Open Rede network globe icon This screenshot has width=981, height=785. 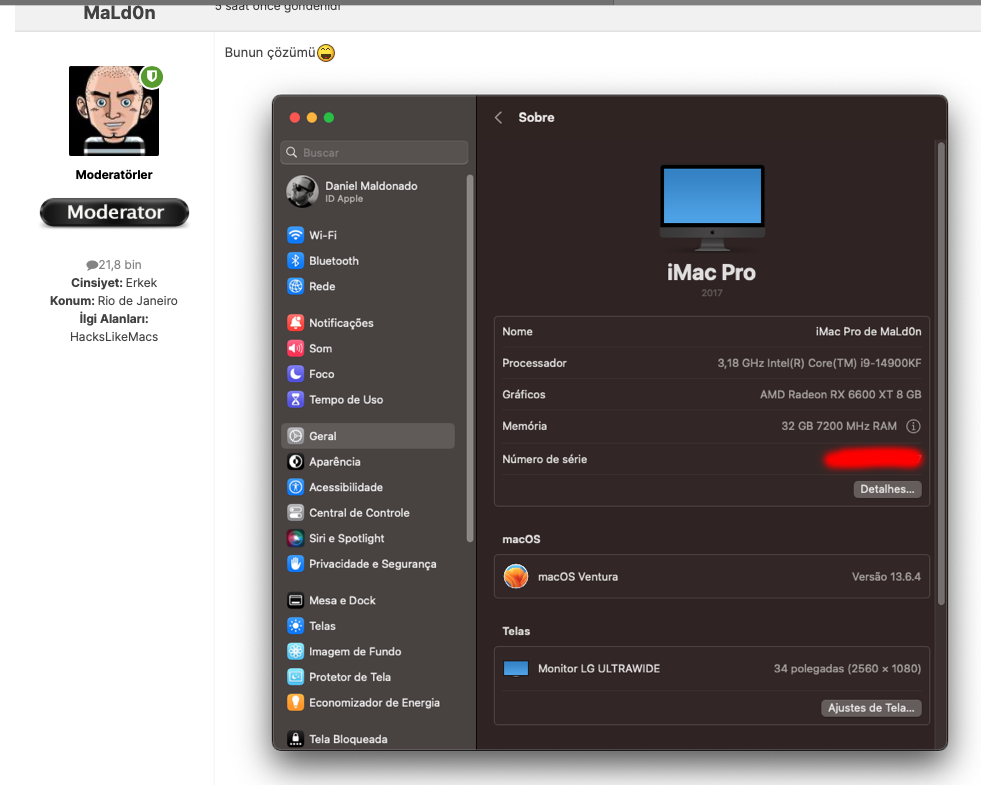296,286
